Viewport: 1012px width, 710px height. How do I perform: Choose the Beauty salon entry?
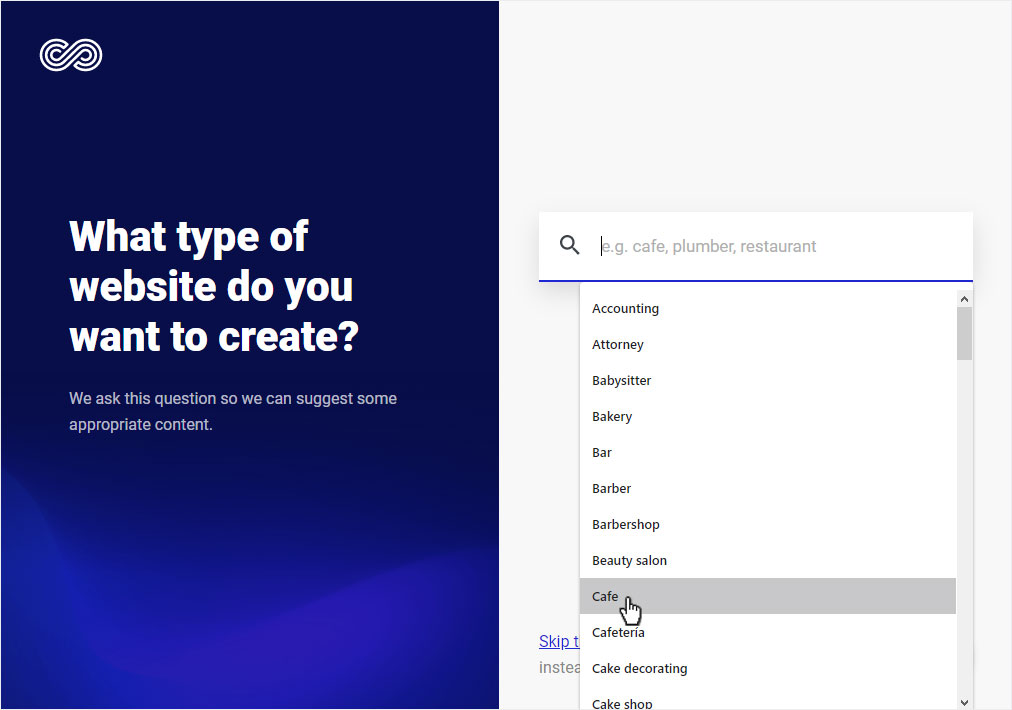(x=767, y=561)
